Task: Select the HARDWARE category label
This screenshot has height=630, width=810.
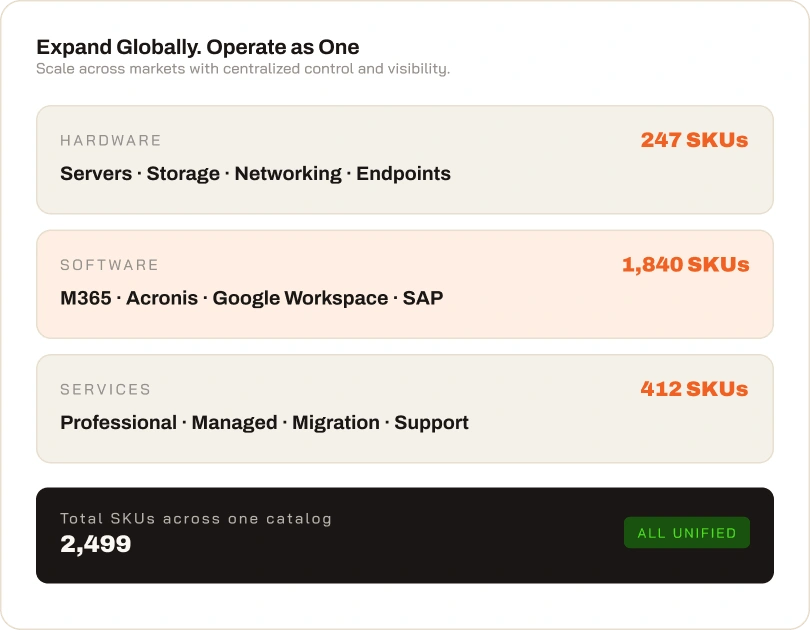Action: (111, 140)
